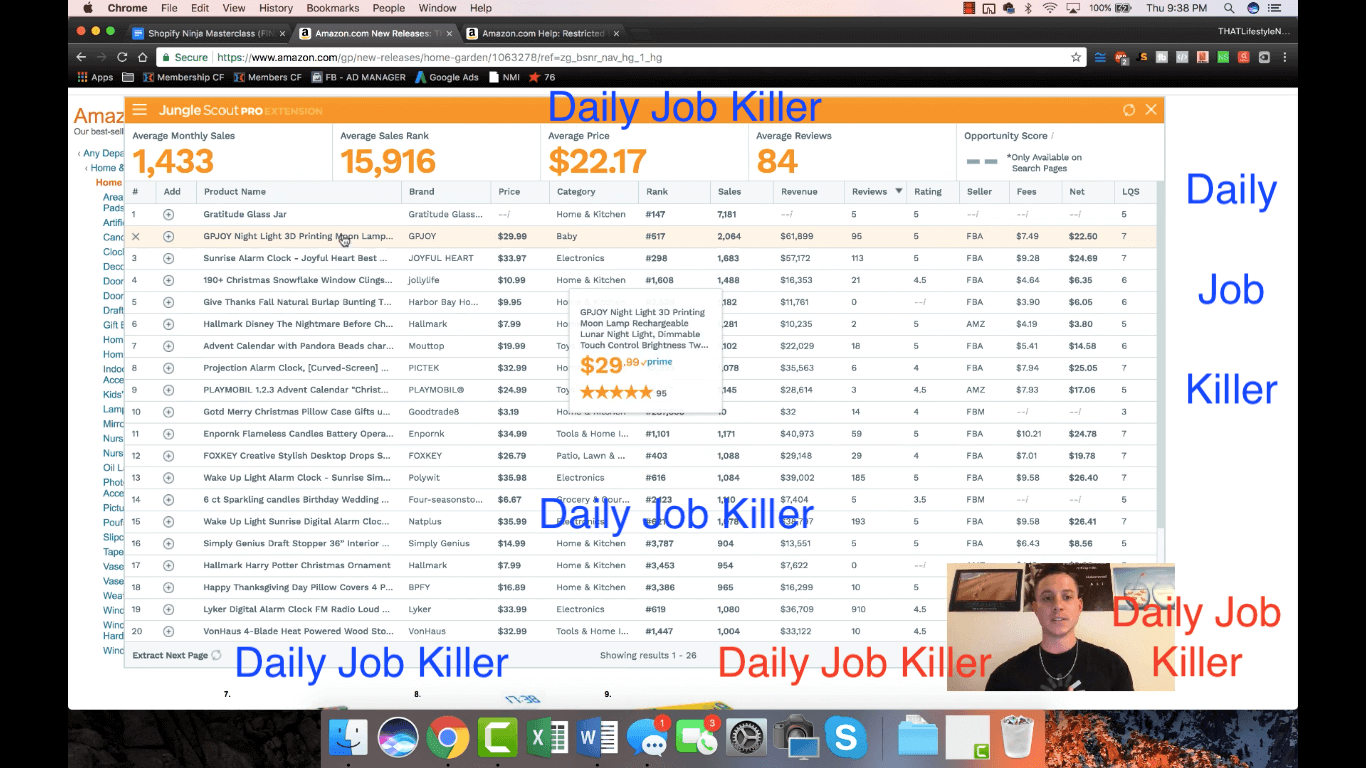Image resolution: width=1366 pixels, height=768 pixels.
Task: Click the Mouttop brand cell
Action: (426, 346)
